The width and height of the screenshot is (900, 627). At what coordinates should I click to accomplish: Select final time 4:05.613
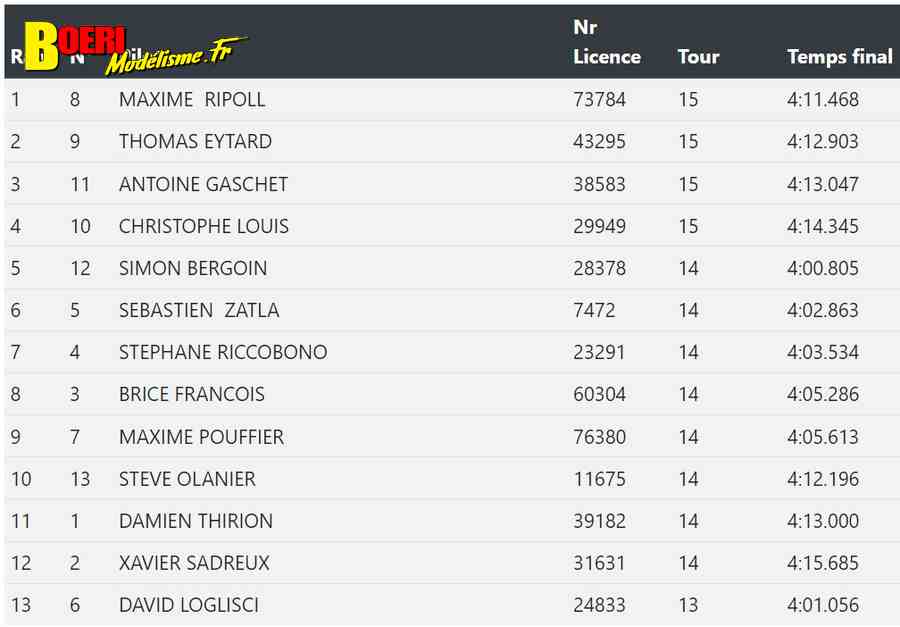[x=823, y=437]
